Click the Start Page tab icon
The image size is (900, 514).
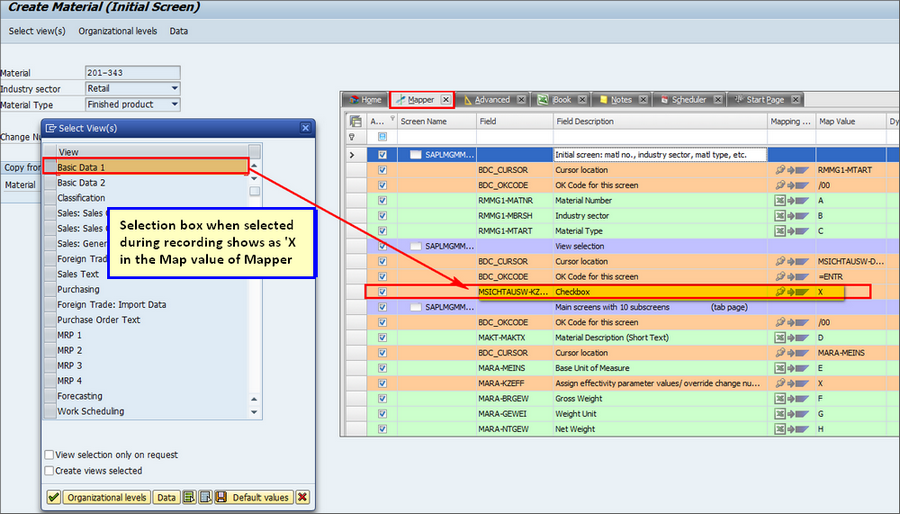(739, 100)
